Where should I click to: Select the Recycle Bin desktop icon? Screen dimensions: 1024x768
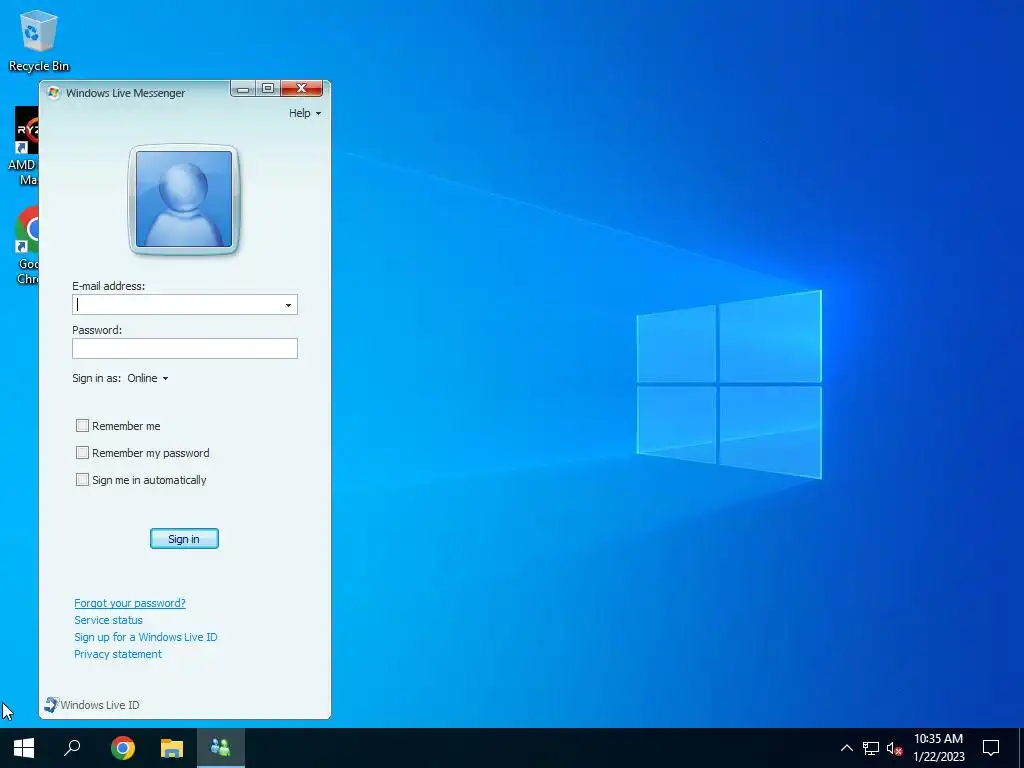pos(39,40)
